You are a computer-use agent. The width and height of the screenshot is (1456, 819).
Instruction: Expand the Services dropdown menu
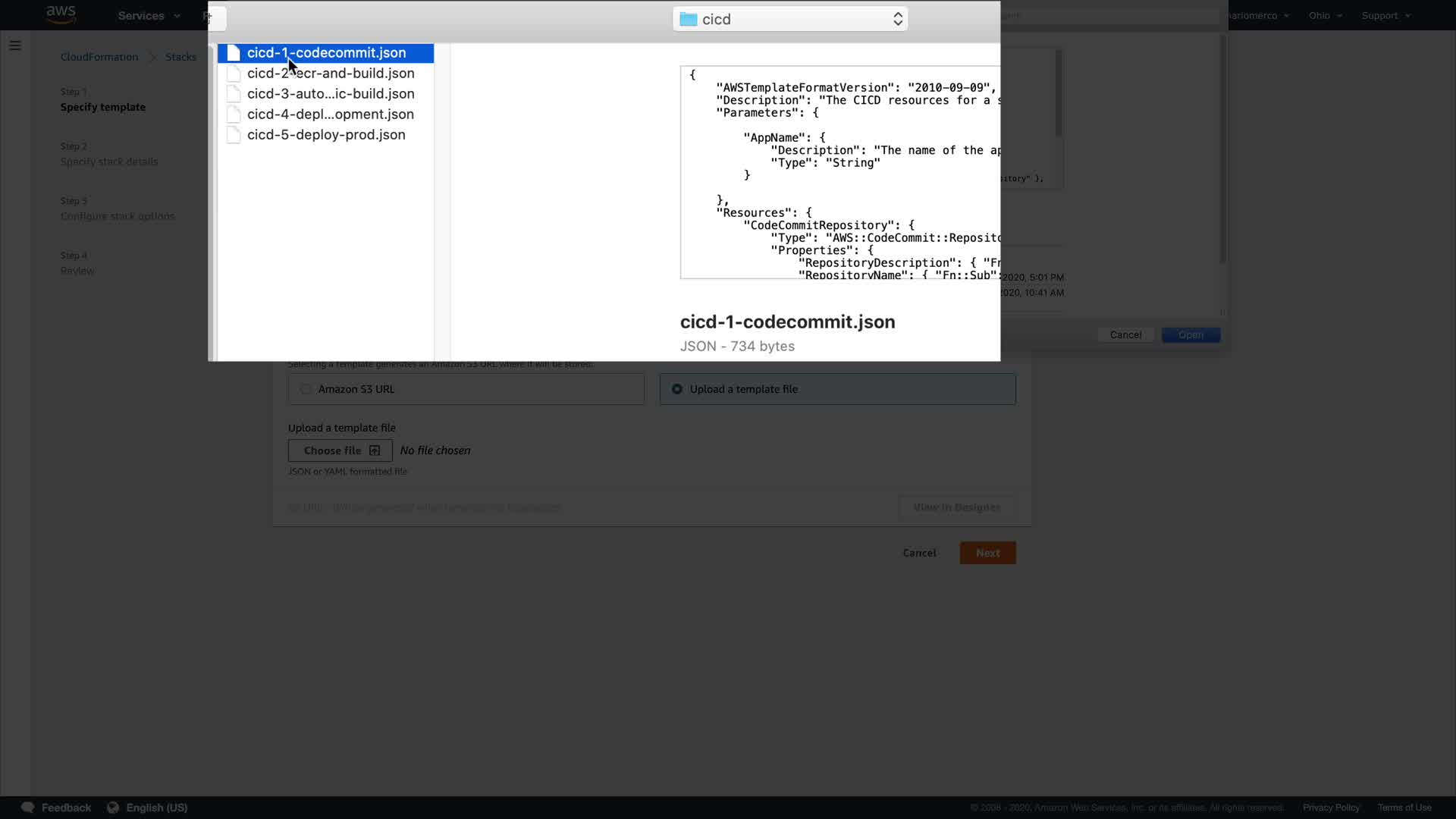[149, 15]
